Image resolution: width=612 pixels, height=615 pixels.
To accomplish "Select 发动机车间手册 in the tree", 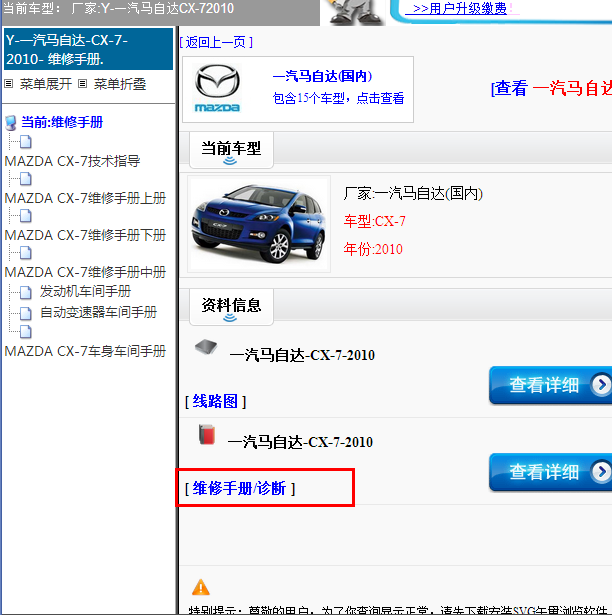I will (85, 291).
